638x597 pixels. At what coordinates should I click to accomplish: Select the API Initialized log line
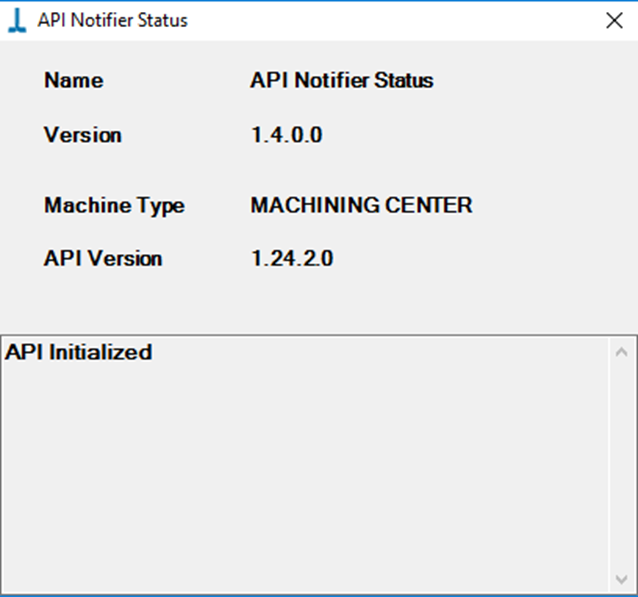(79, 352)
